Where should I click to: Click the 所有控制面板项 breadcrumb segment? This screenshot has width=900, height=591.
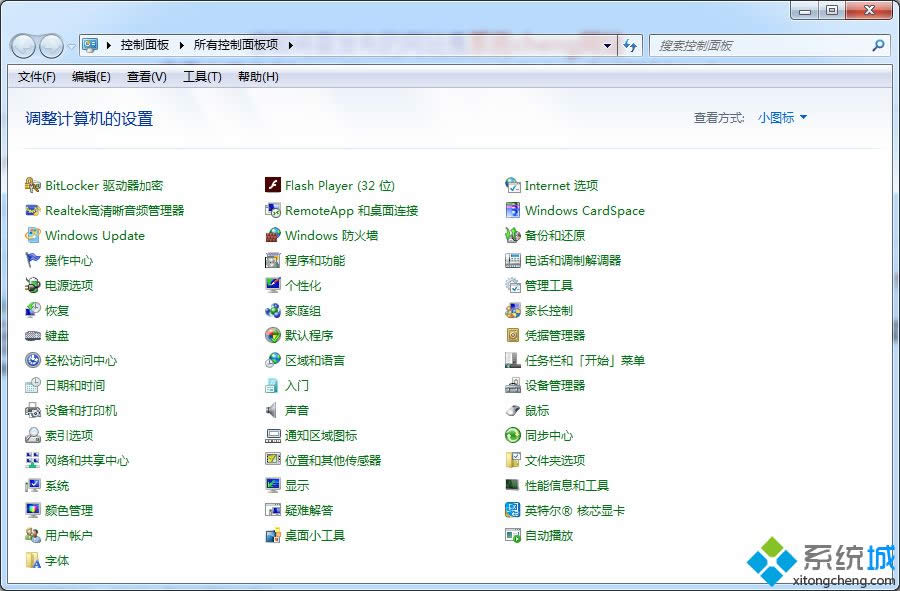pyautogui.click(x=236, y=45)
